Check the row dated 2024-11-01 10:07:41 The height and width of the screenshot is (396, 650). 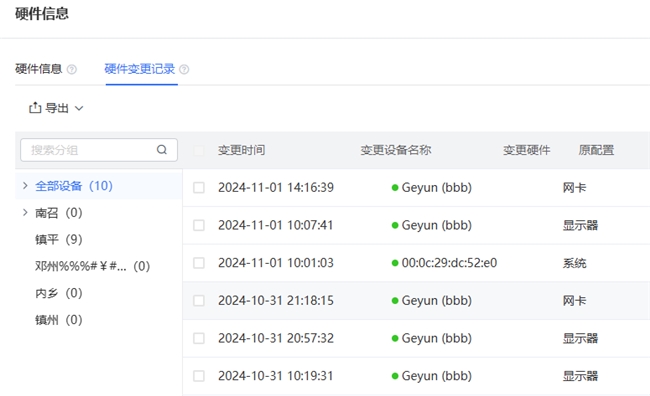point(199,225)
